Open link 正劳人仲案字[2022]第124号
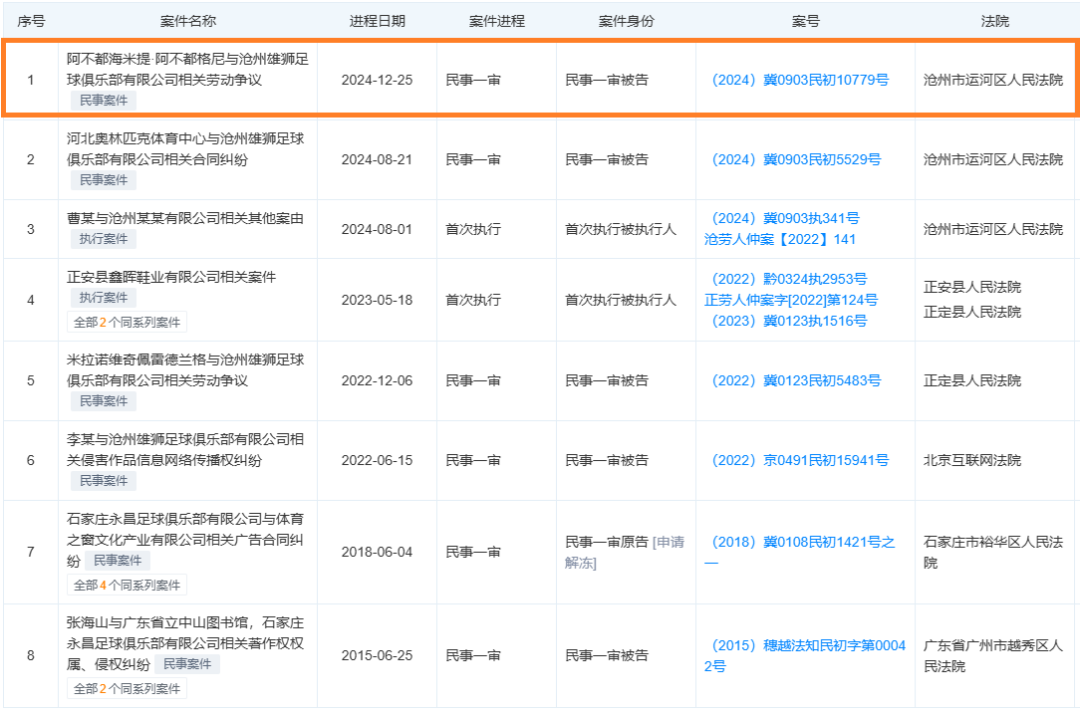The height and width of the screenshot is (715, 1080). (x=791, y=300)
